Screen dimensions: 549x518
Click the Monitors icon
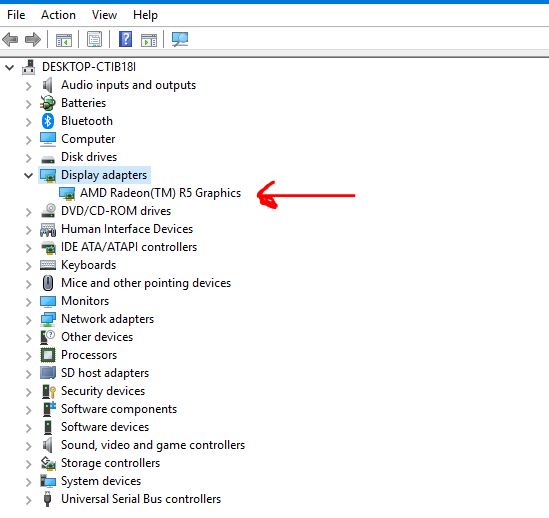coord(48,301)
